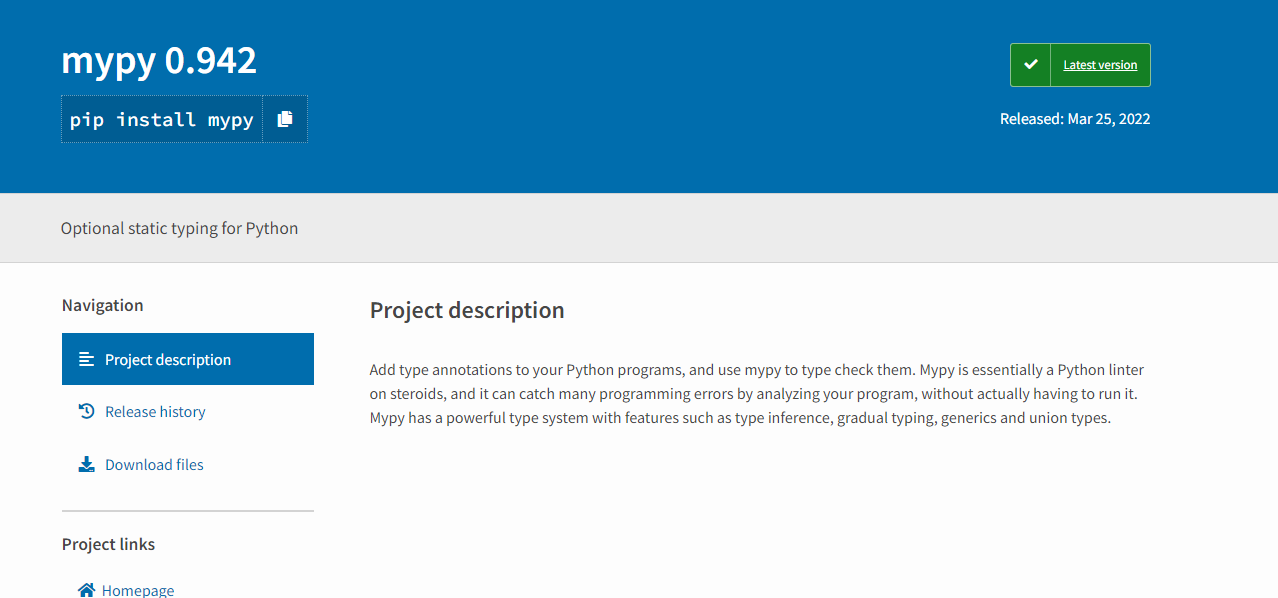The image size is (1278, 598).
Task: Click the Project description text-lines icon
Action: (x=86, y=358)
